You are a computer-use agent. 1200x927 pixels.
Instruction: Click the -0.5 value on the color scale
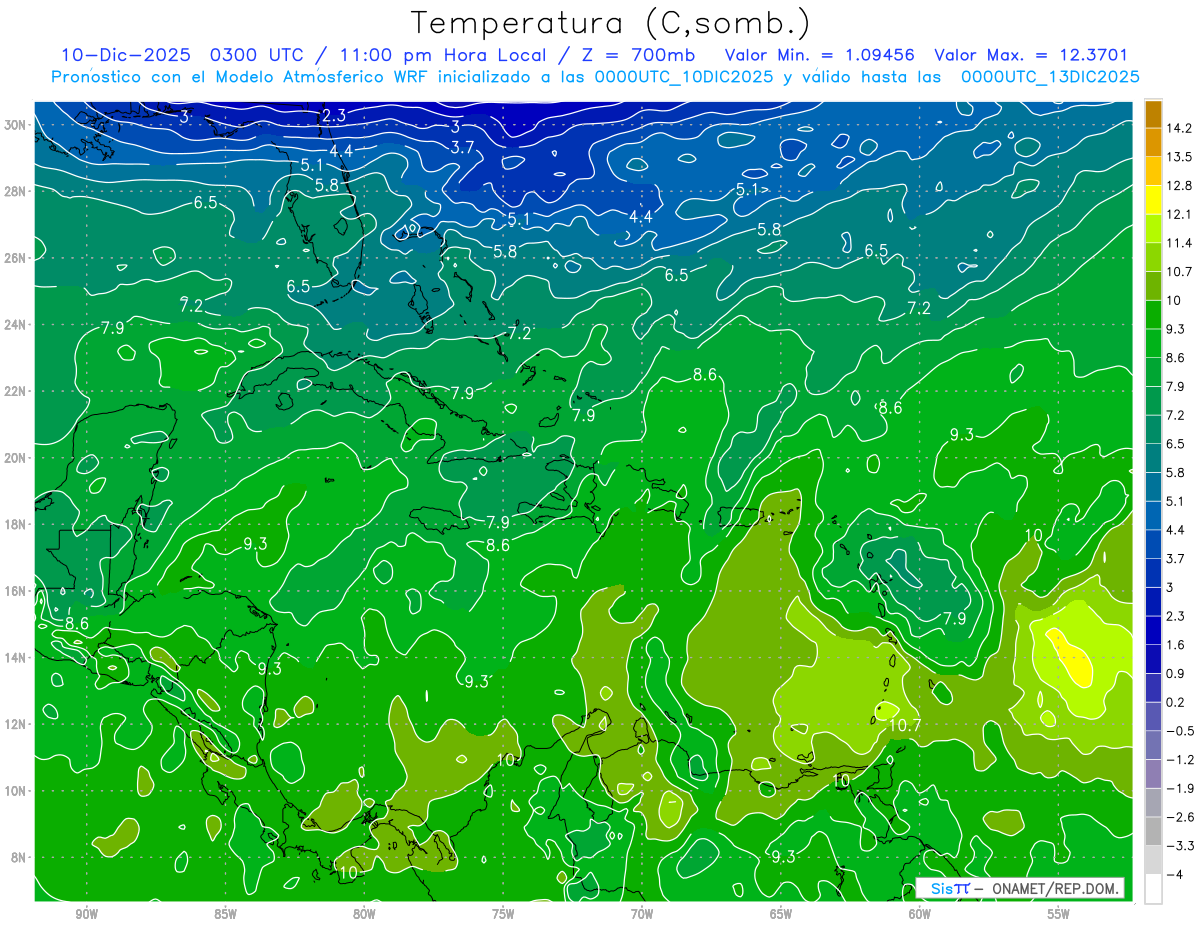pos(1180,731)
